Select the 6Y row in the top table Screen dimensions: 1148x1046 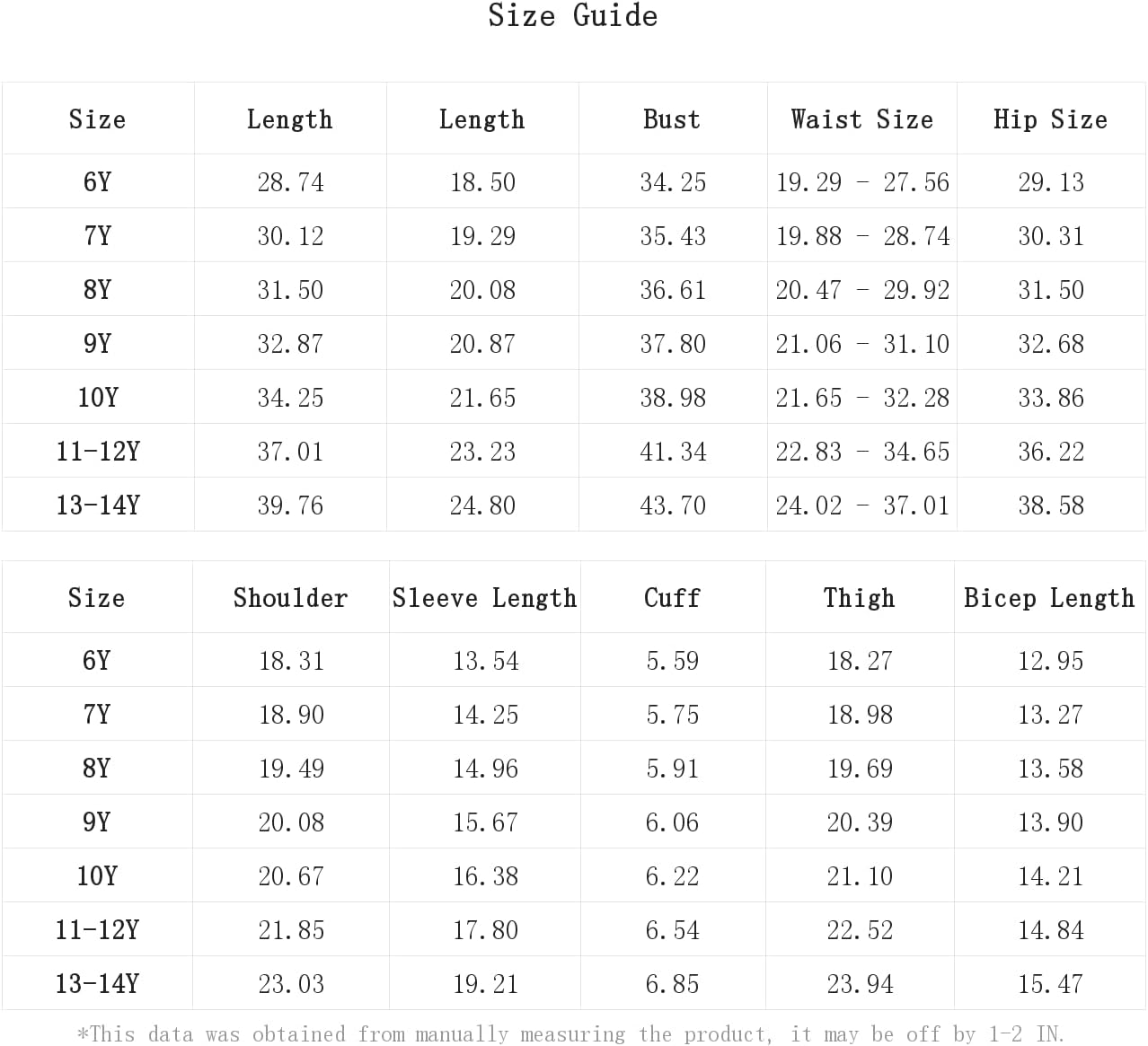[574, 181]
